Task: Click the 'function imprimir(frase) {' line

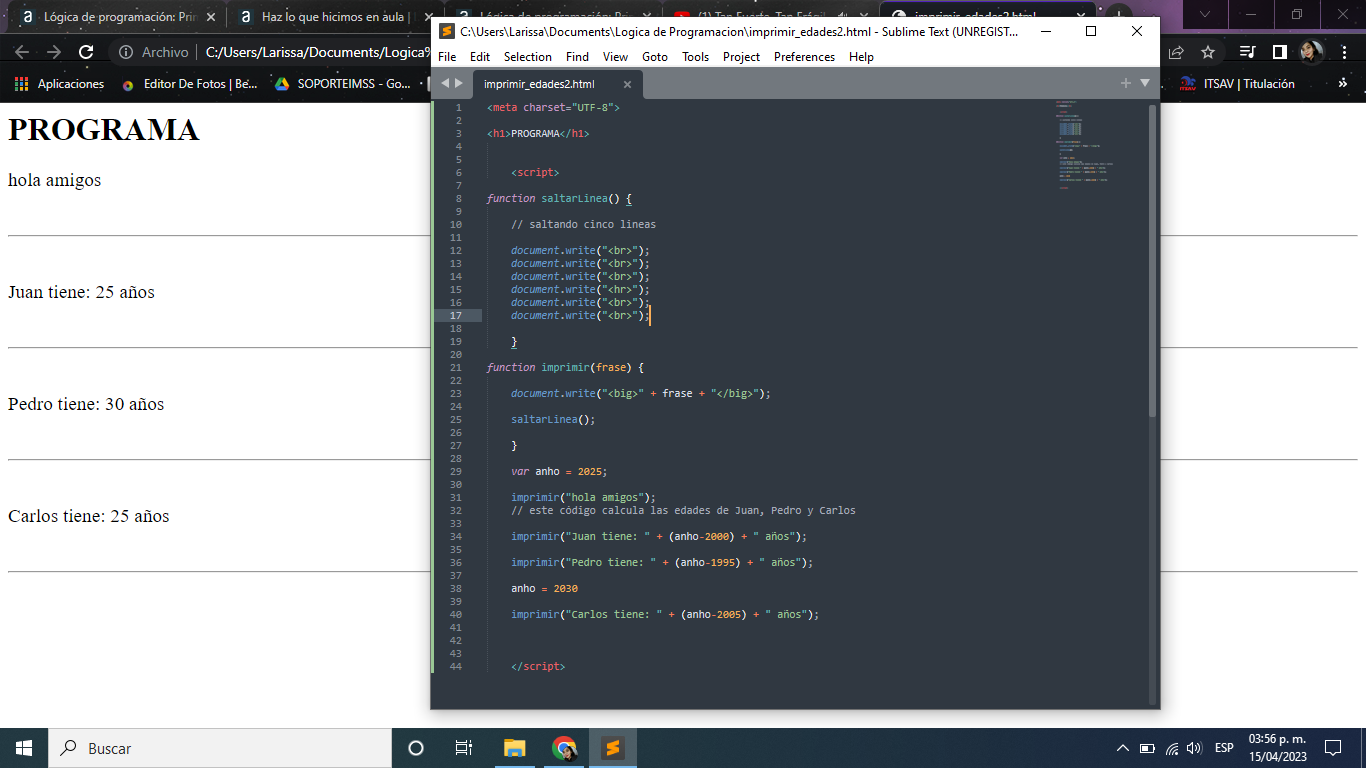Action: (x=565, y=367)
